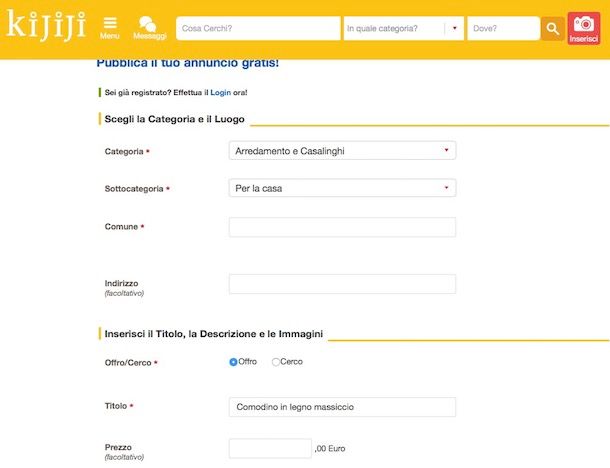This screenshot has height=468, width=610.
Task: Select the Cerco radio button
Action: tap(276, 362)
